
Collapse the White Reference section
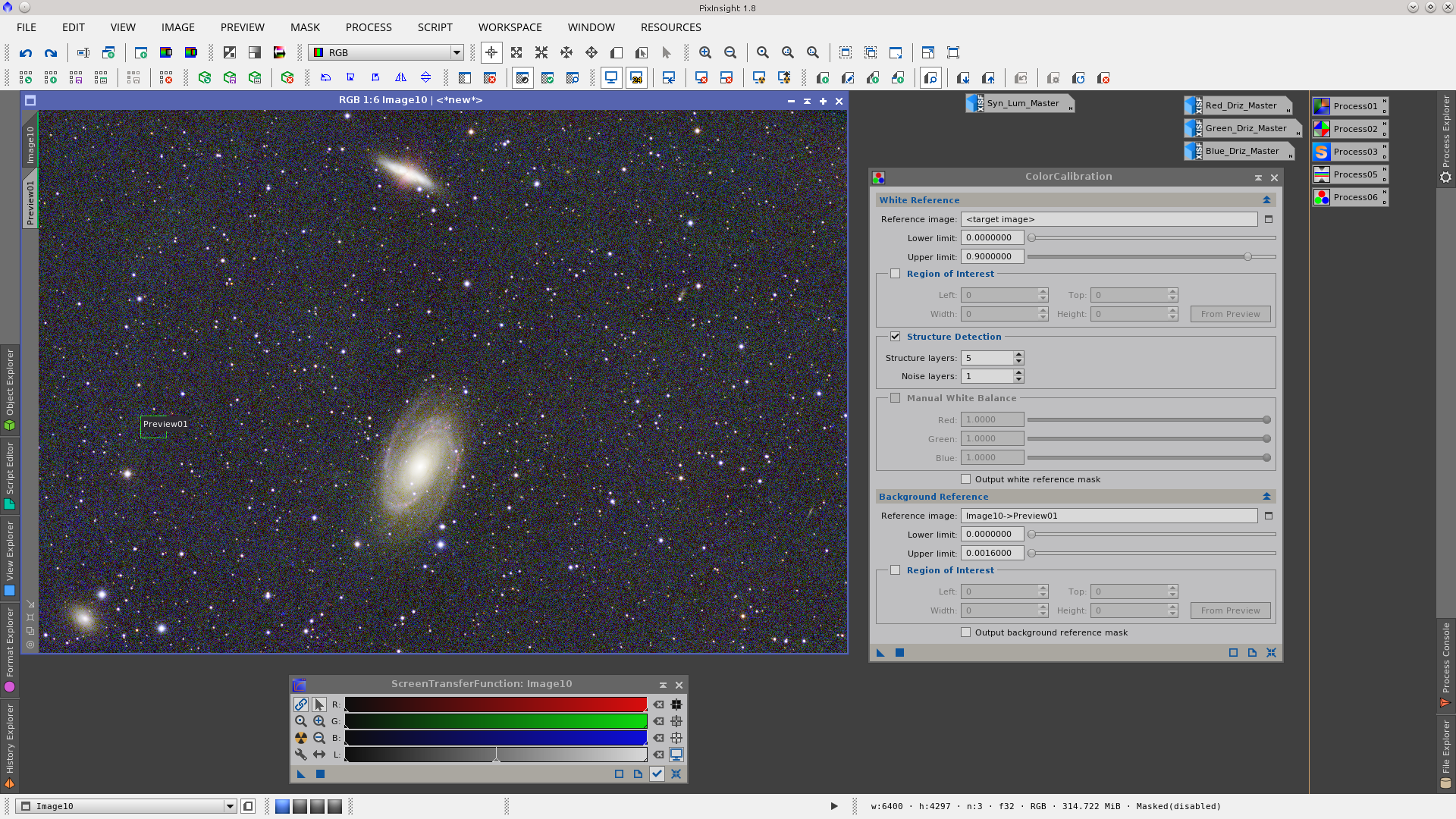1266,199
